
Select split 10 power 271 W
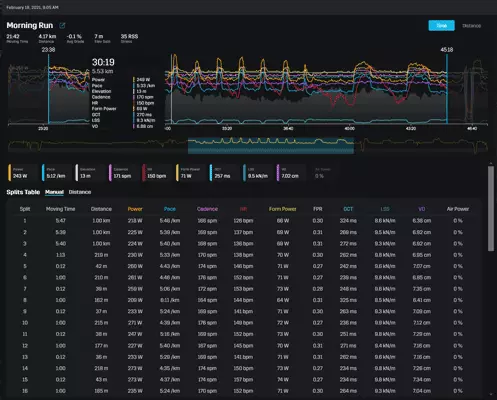click(x=135, y=323)
